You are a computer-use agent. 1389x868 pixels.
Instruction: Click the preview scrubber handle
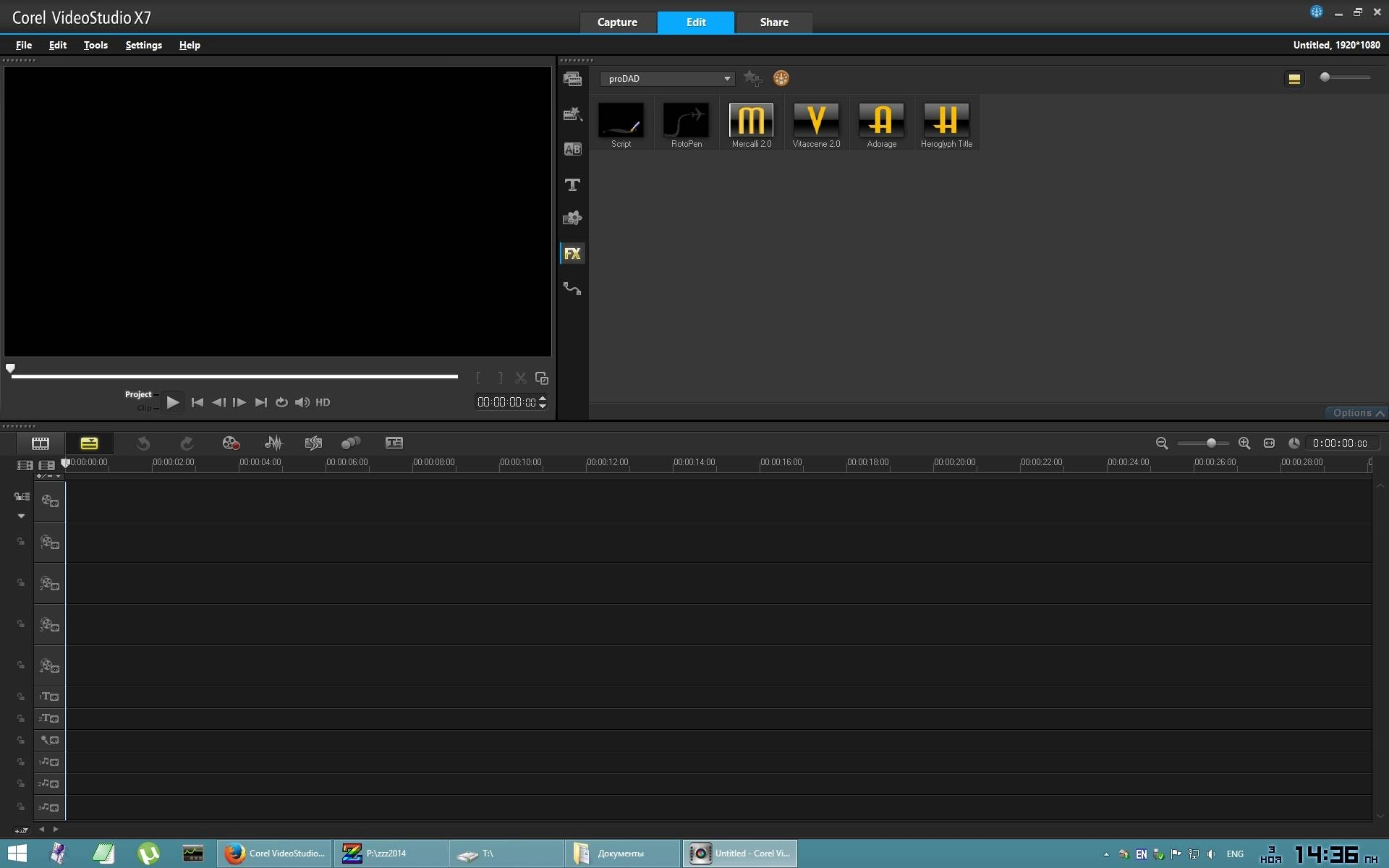(x=10, y=368)
